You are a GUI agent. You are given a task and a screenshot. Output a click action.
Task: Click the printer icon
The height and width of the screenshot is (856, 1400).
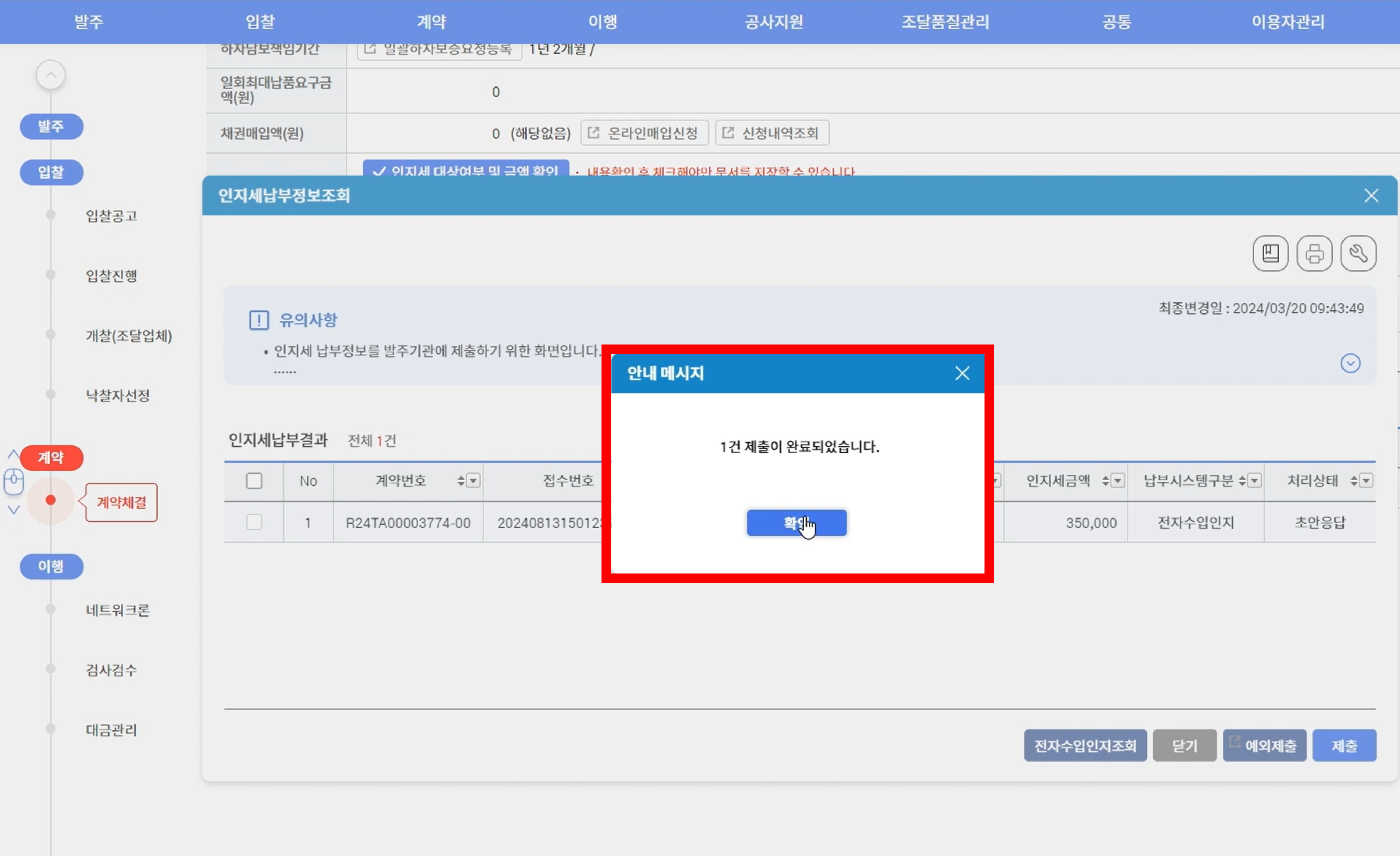click(1314, 253)
